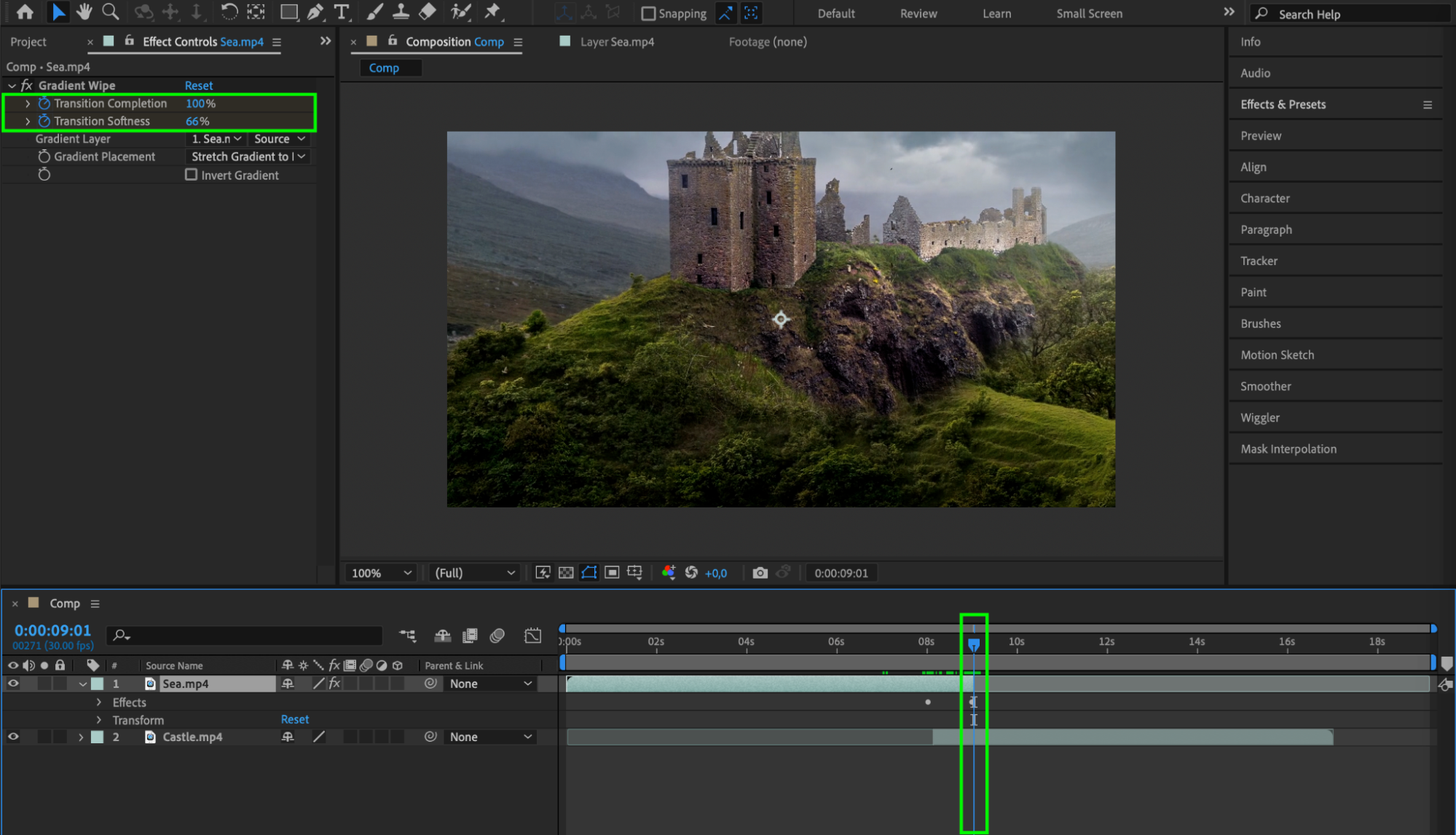
Task: Take snapshot with camera icon
Action: (x=760, y=573)
